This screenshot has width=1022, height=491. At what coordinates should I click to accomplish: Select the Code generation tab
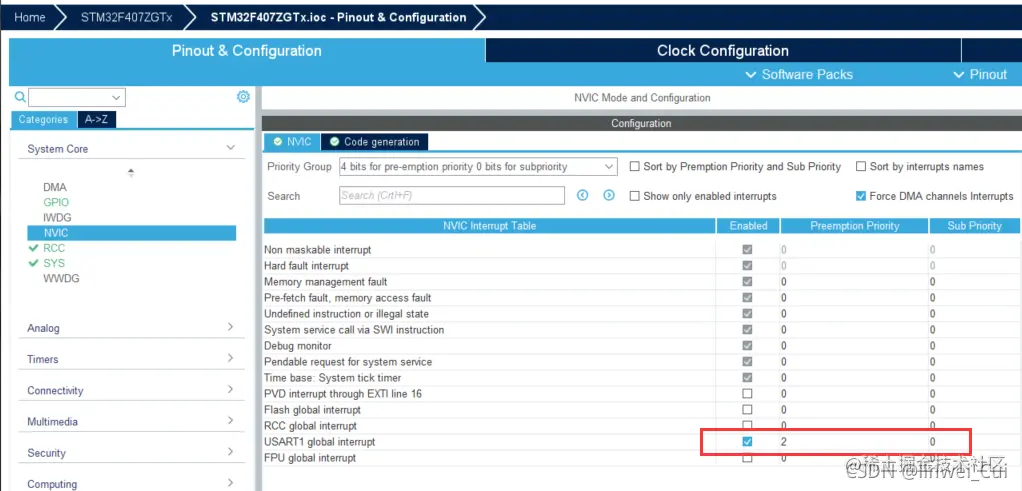coord(375,141)
